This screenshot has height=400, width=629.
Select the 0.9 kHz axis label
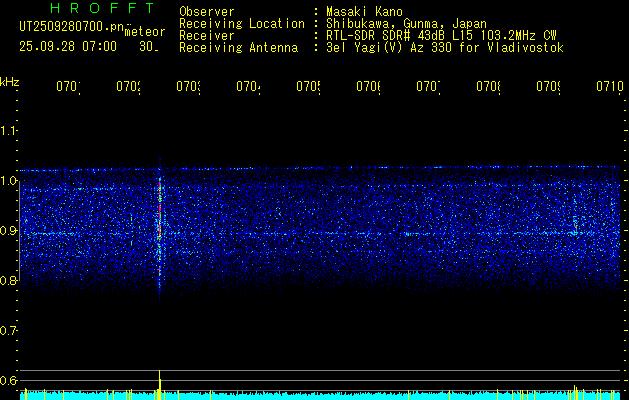(x=9, y=231)
